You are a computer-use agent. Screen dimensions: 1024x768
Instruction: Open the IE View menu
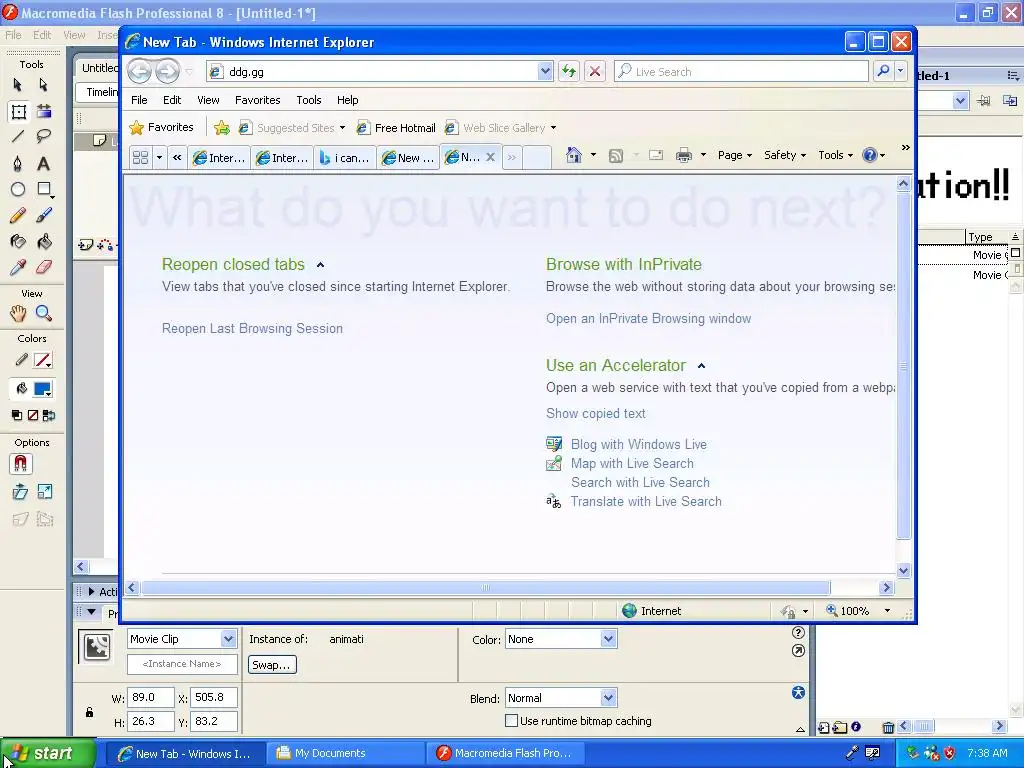208,100
